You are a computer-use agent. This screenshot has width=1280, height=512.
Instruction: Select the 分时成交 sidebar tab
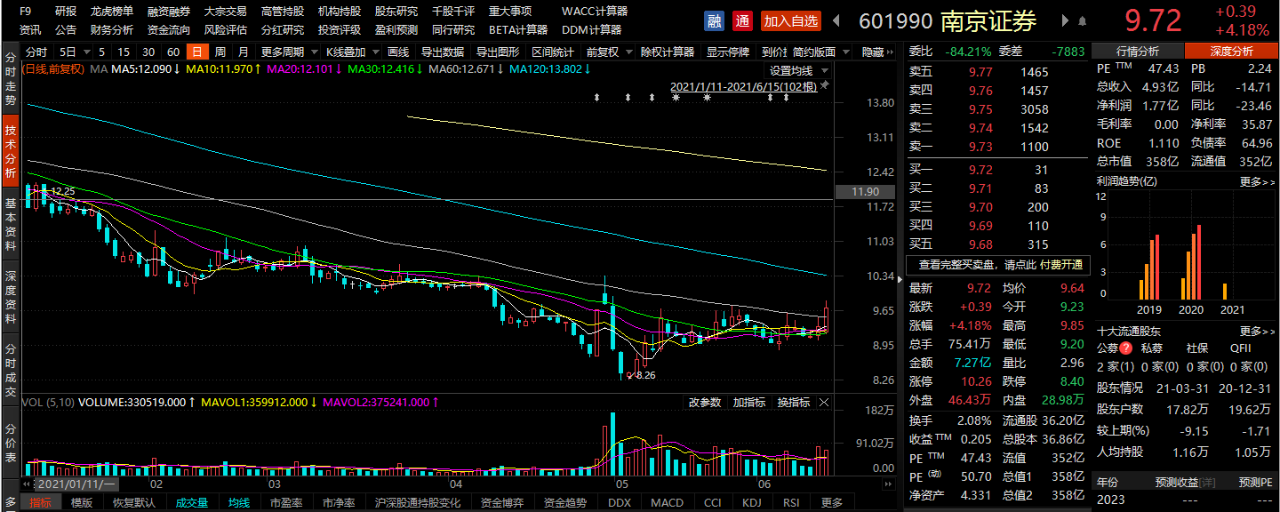(10, 369)
